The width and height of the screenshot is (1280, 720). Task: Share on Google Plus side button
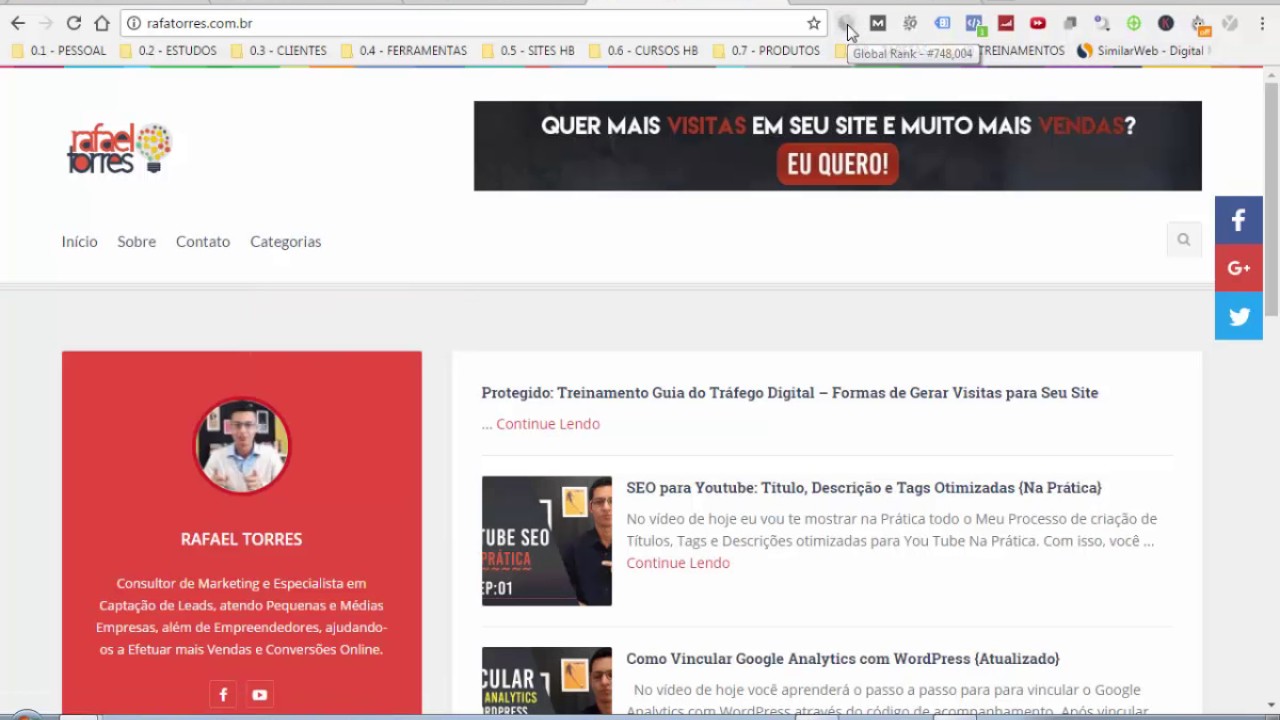tap(1239, 268)
